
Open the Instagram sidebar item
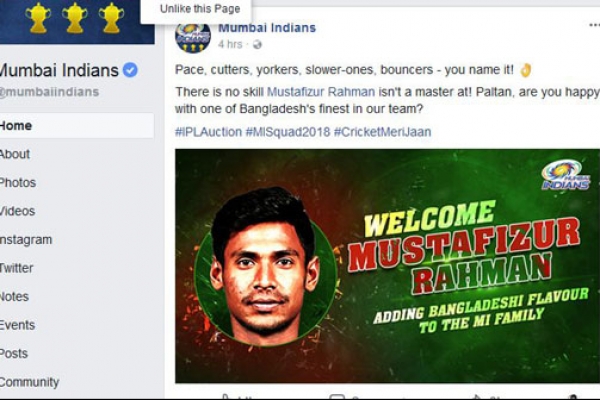pos(26,240)
